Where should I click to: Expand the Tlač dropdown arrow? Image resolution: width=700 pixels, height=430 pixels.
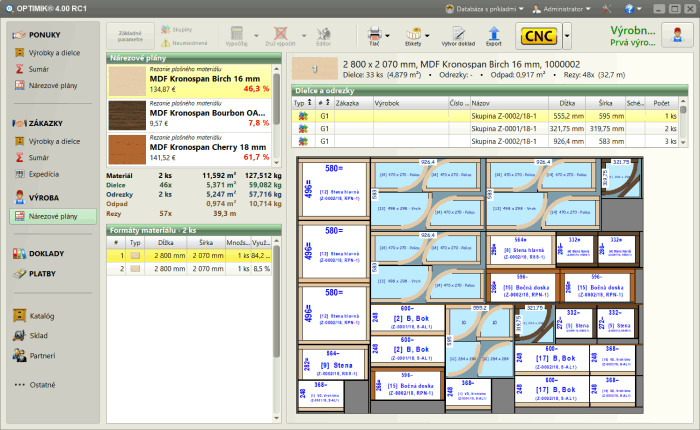pos(388,36)
